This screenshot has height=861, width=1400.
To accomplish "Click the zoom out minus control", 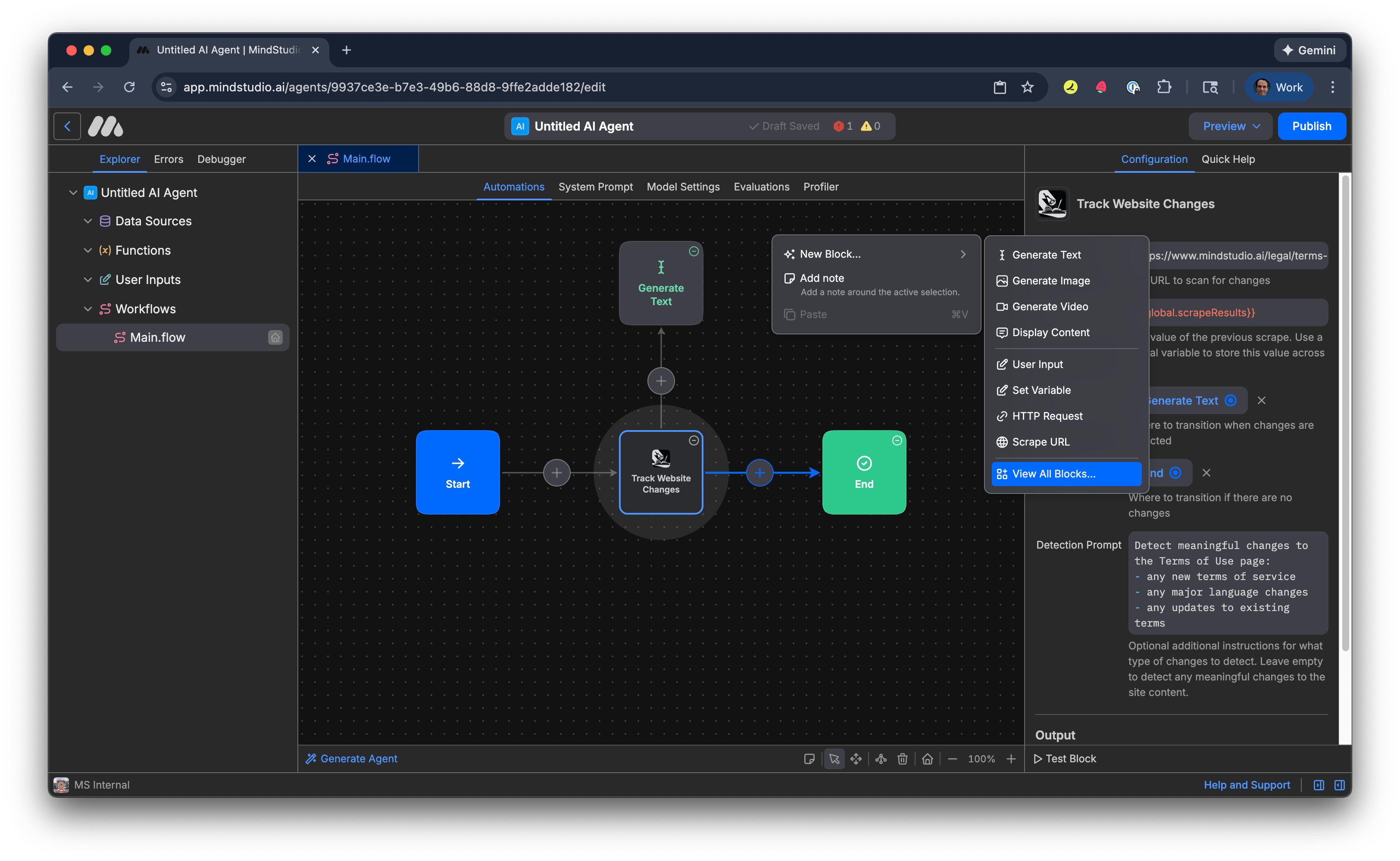I will coord(952,758).
